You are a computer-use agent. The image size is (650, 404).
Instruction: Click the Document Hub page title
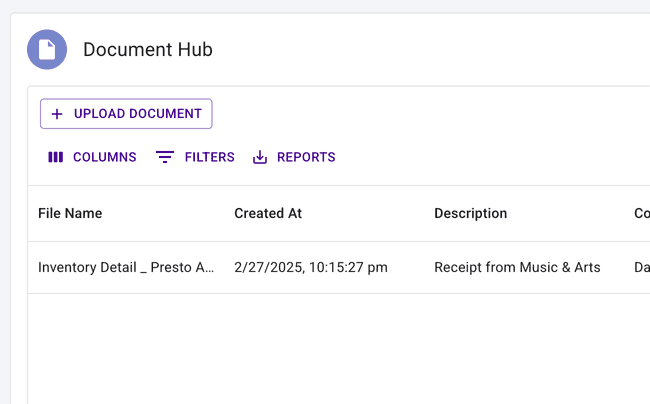tap(148, 50)
